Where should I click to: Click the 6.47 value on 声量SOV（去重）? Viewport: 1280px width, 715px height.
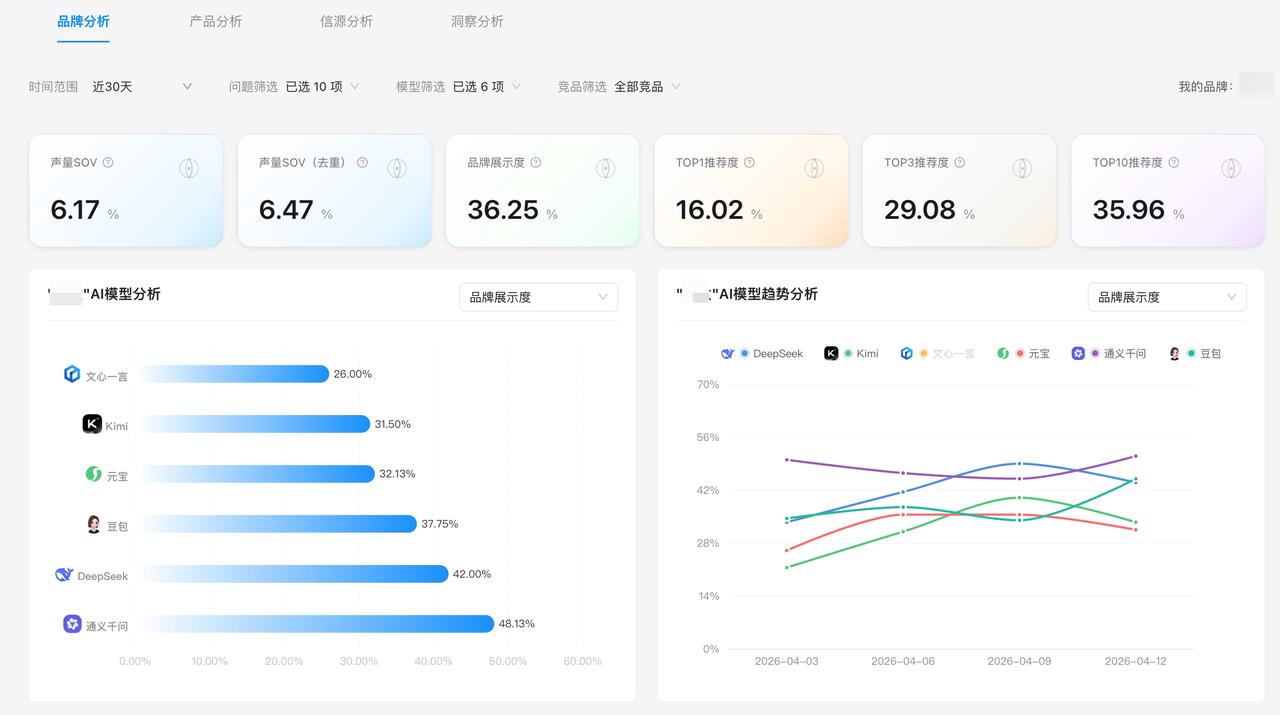click(286, 210)
